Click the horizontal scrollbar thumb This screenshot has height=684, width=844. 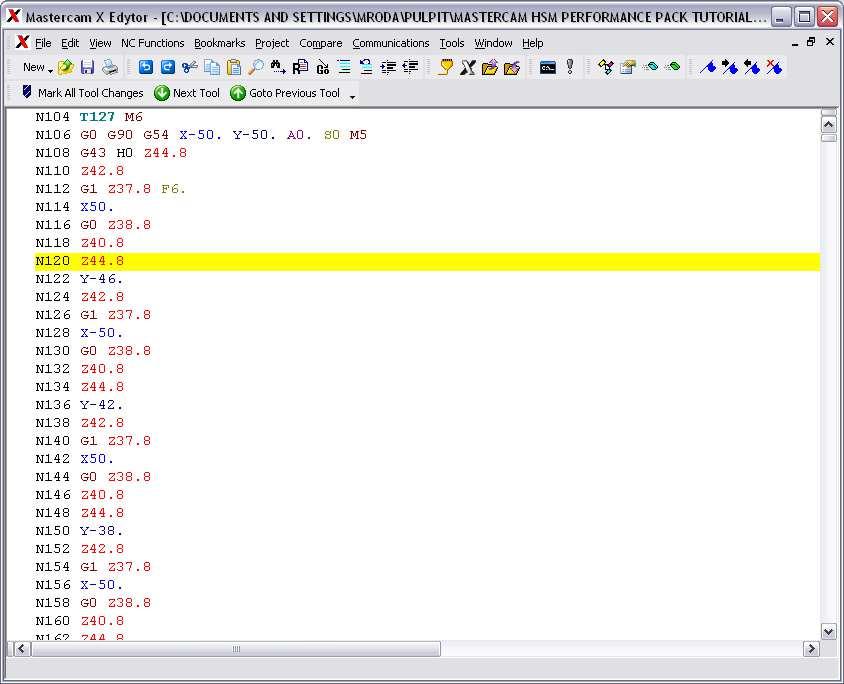coord(236,648)
